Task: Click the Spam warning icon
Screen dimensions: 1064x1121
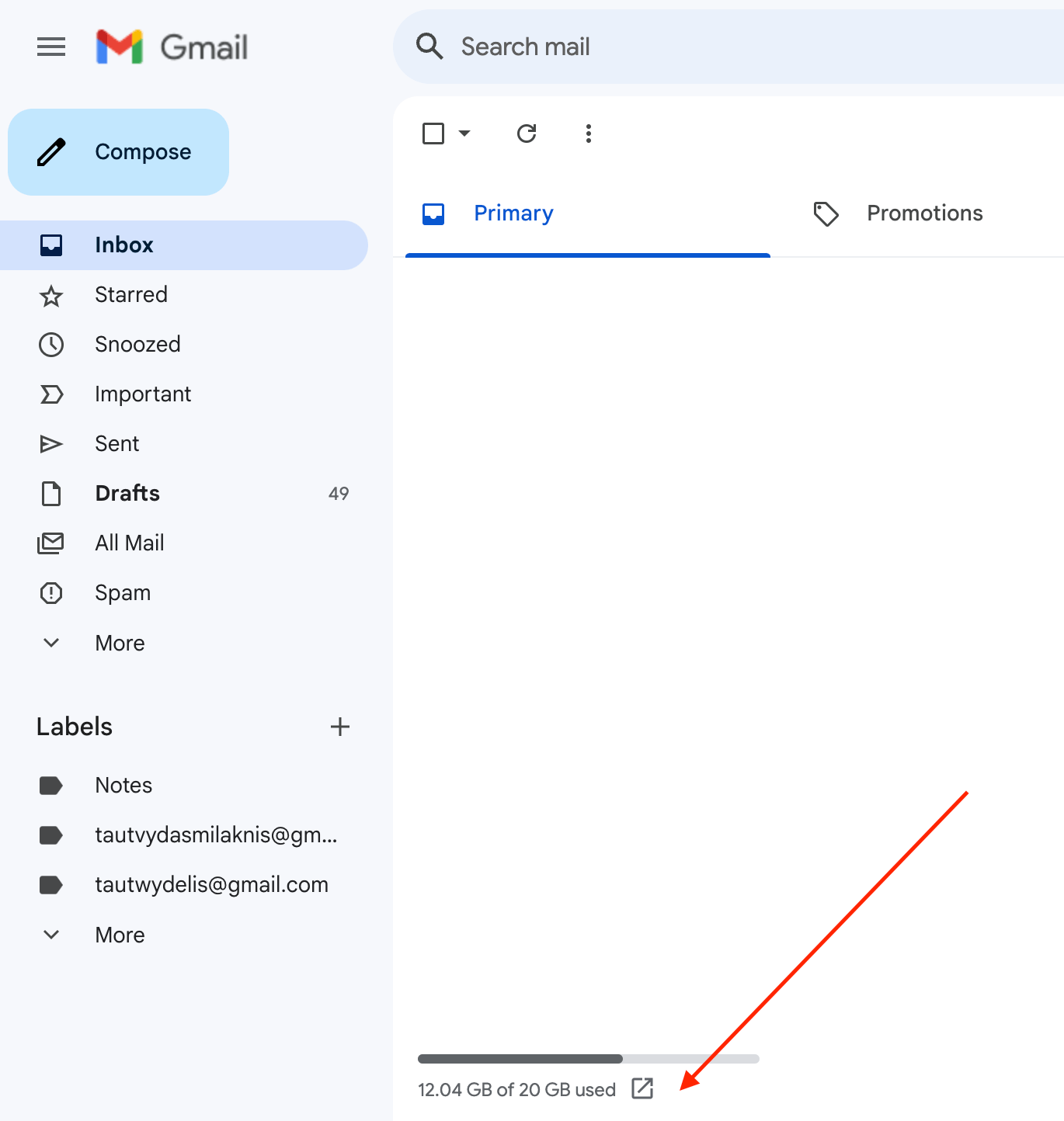Action: click(x=51, y=593)
